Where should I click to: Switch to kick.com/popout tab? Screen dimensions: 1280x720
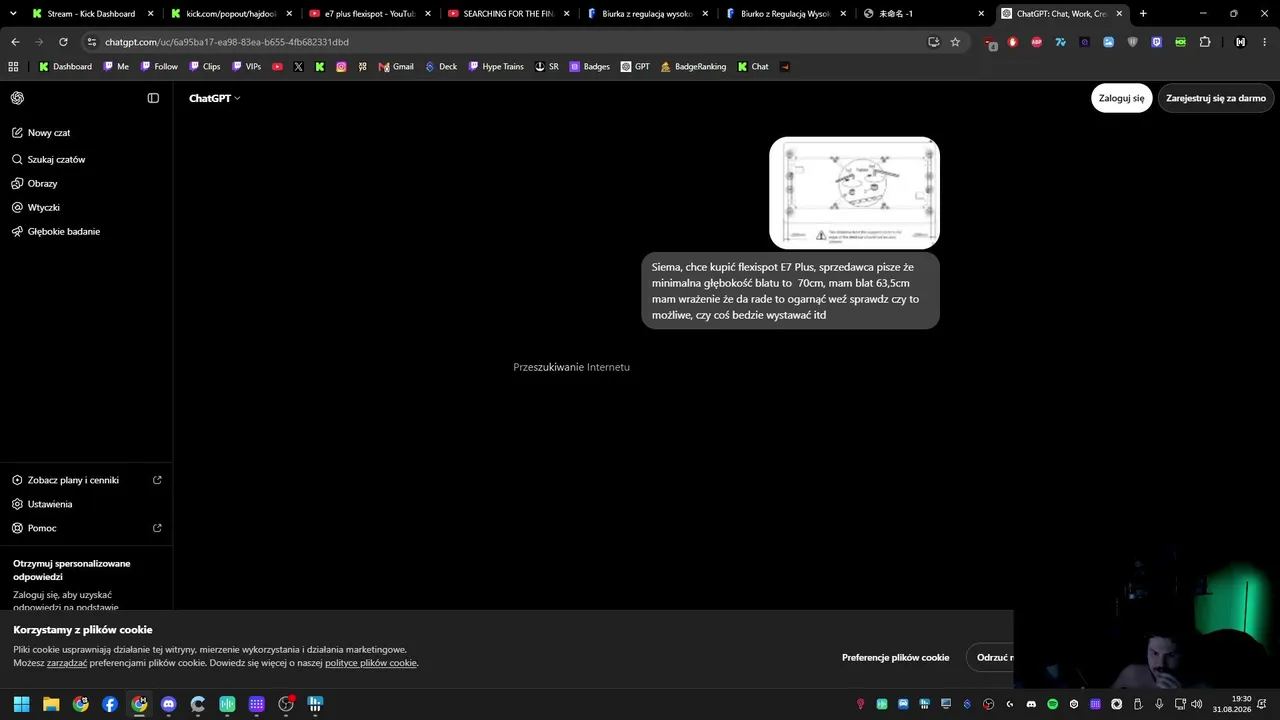pos(231,14)
